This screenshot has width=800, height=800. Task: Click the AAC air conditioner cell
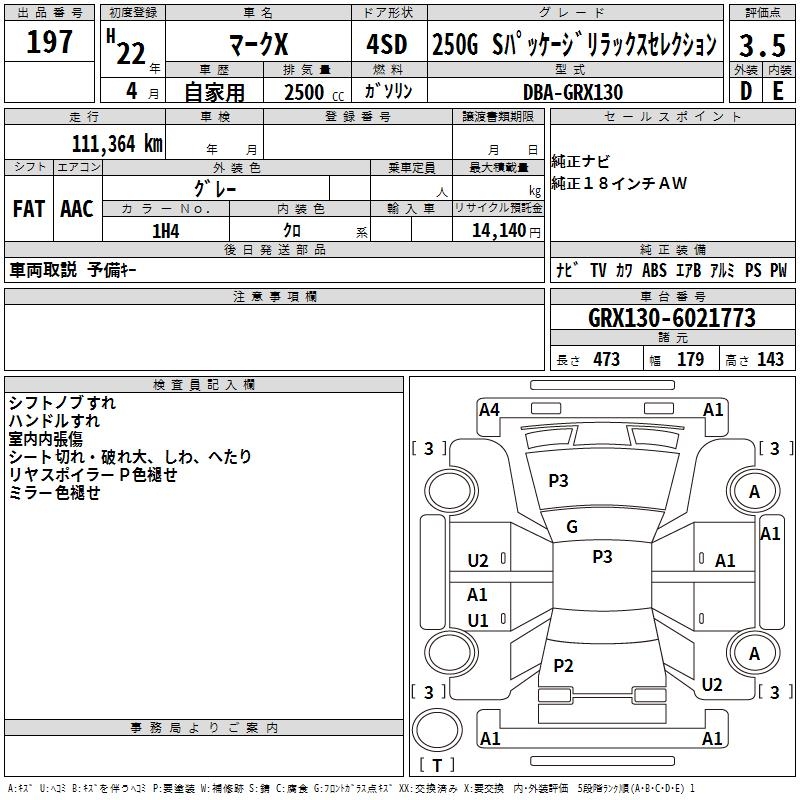[77, 209]
